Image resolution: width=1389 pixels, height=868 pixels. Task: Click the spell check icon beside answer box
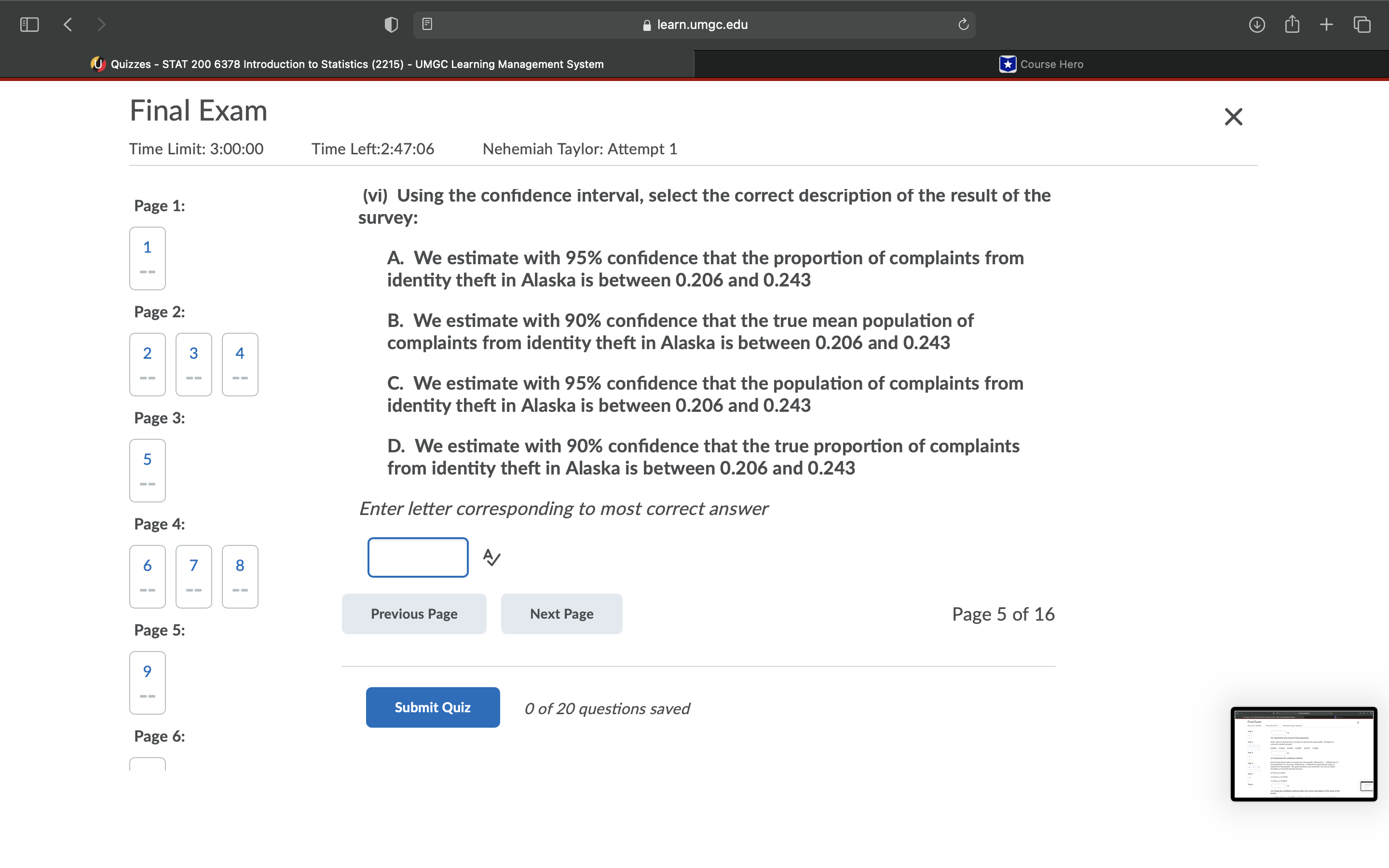[491, 557]
